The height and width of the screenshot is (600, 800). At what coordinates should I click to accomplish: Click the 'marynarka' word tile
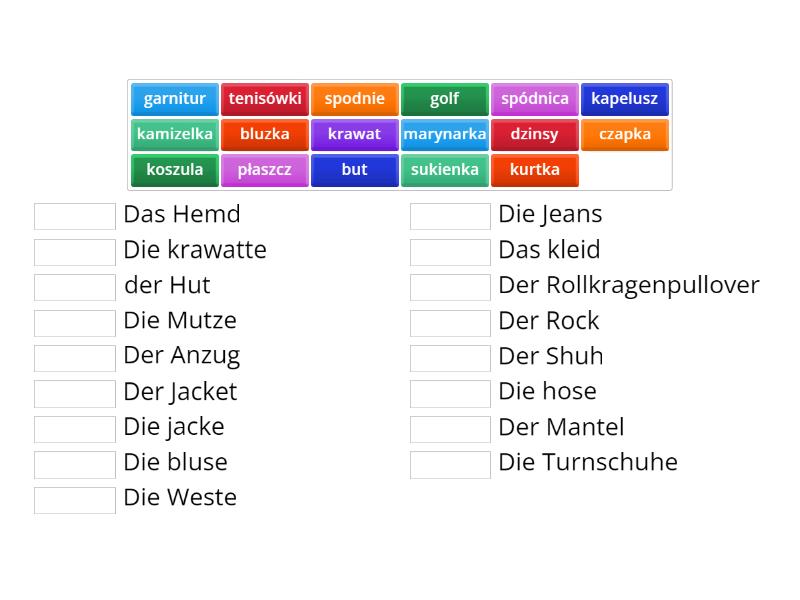pyautogui.click(x=445, y=134)
